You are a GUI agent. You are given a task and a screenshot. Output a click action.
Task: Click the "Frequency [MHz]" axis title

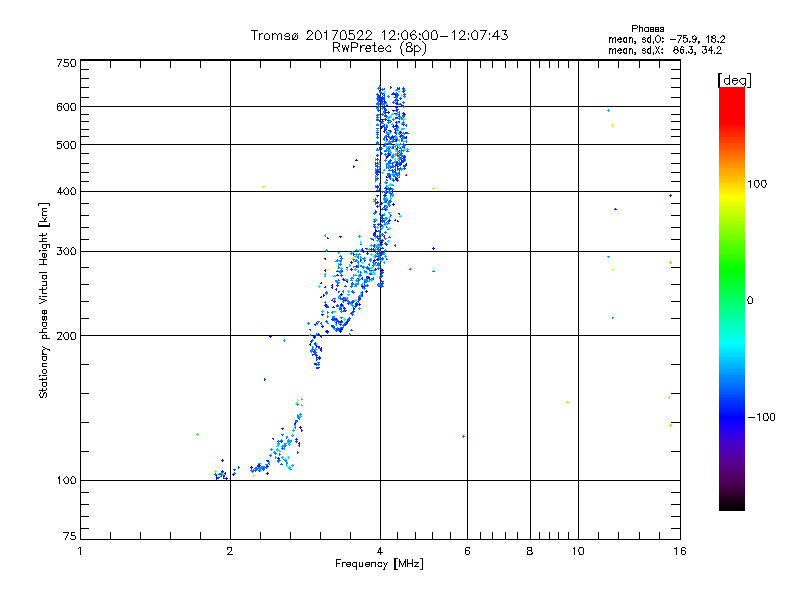pos(379,564)
